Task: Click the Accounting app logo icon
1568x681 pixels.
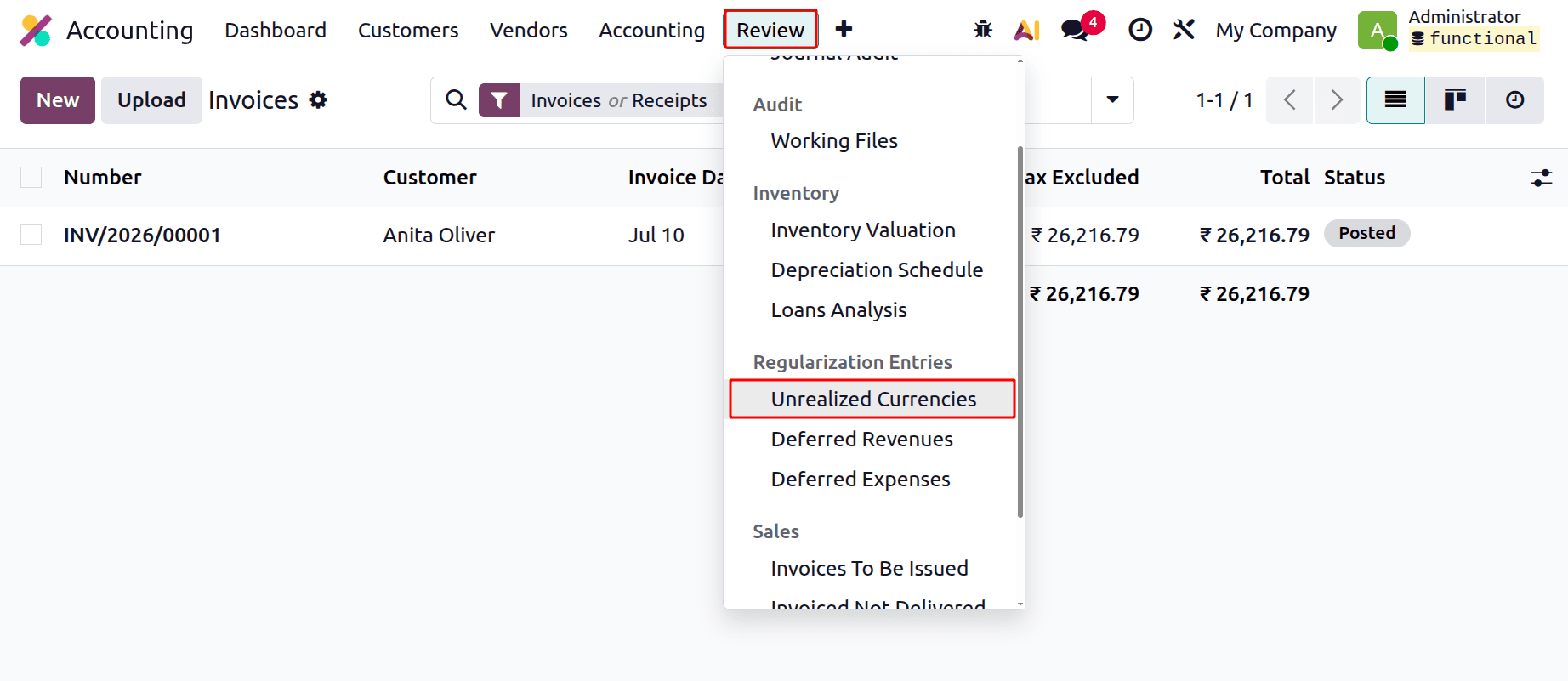Action: pos(36,31)
